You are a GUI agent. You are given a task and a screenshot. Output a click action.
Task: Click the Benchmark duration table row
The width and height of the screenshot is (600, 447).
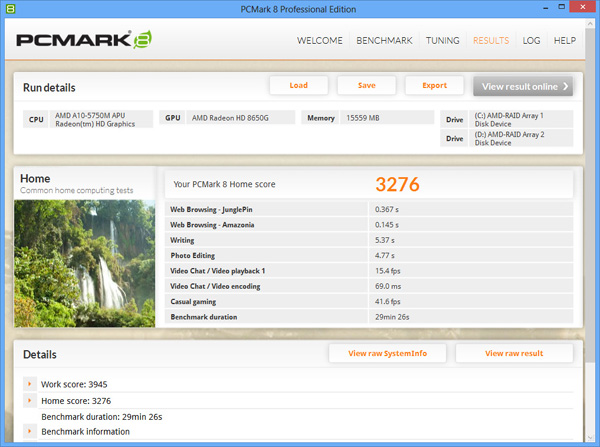click(369, 316)
